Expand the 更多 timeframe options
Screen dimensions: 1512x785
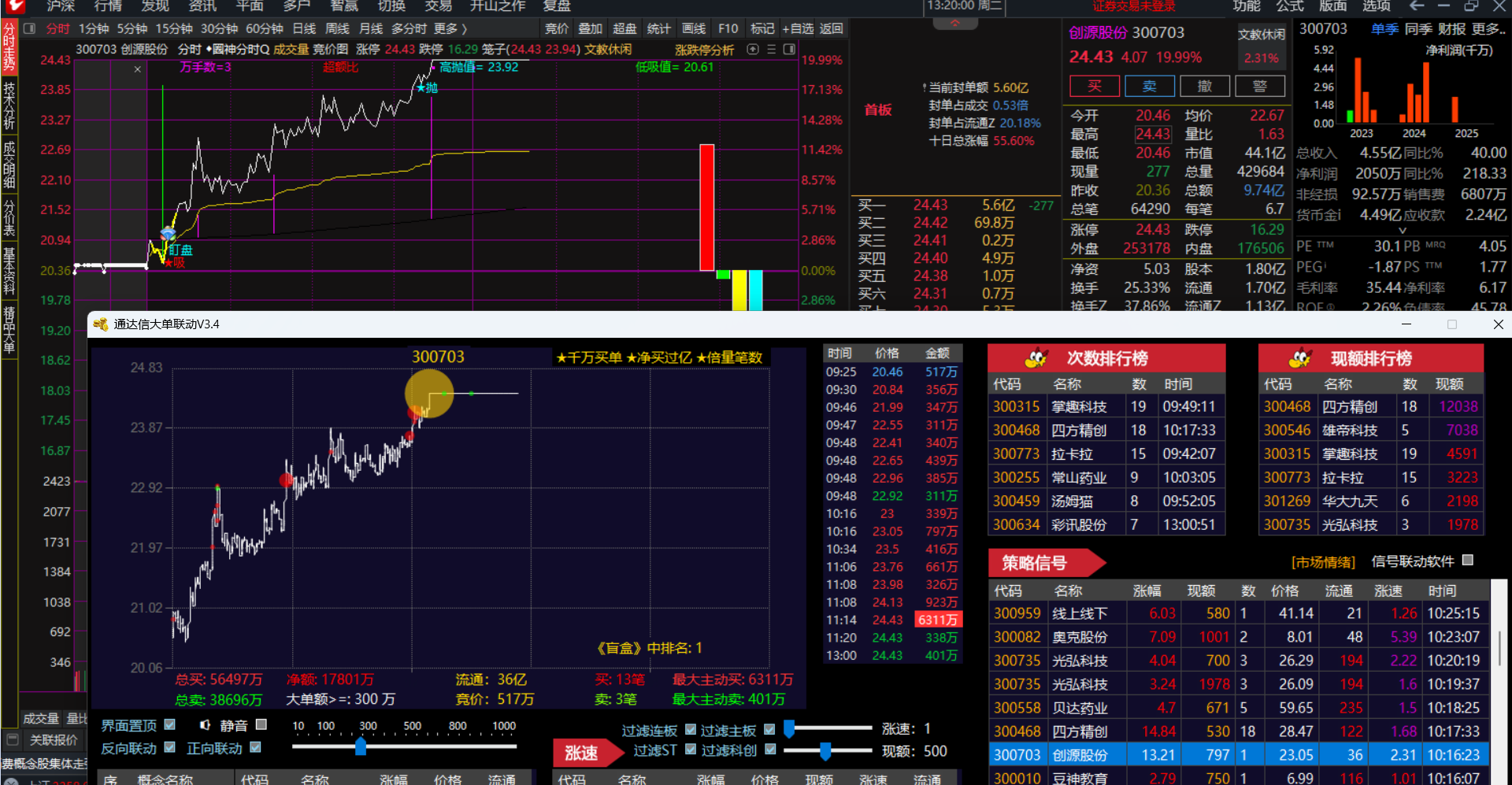(x=450, y=28)
